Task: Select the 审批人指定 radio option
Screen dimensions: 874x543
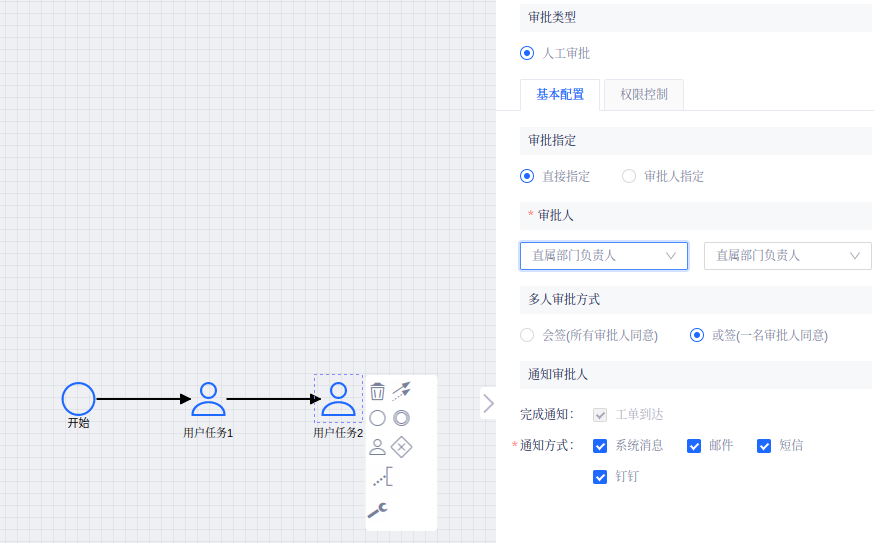Action: 629,176
